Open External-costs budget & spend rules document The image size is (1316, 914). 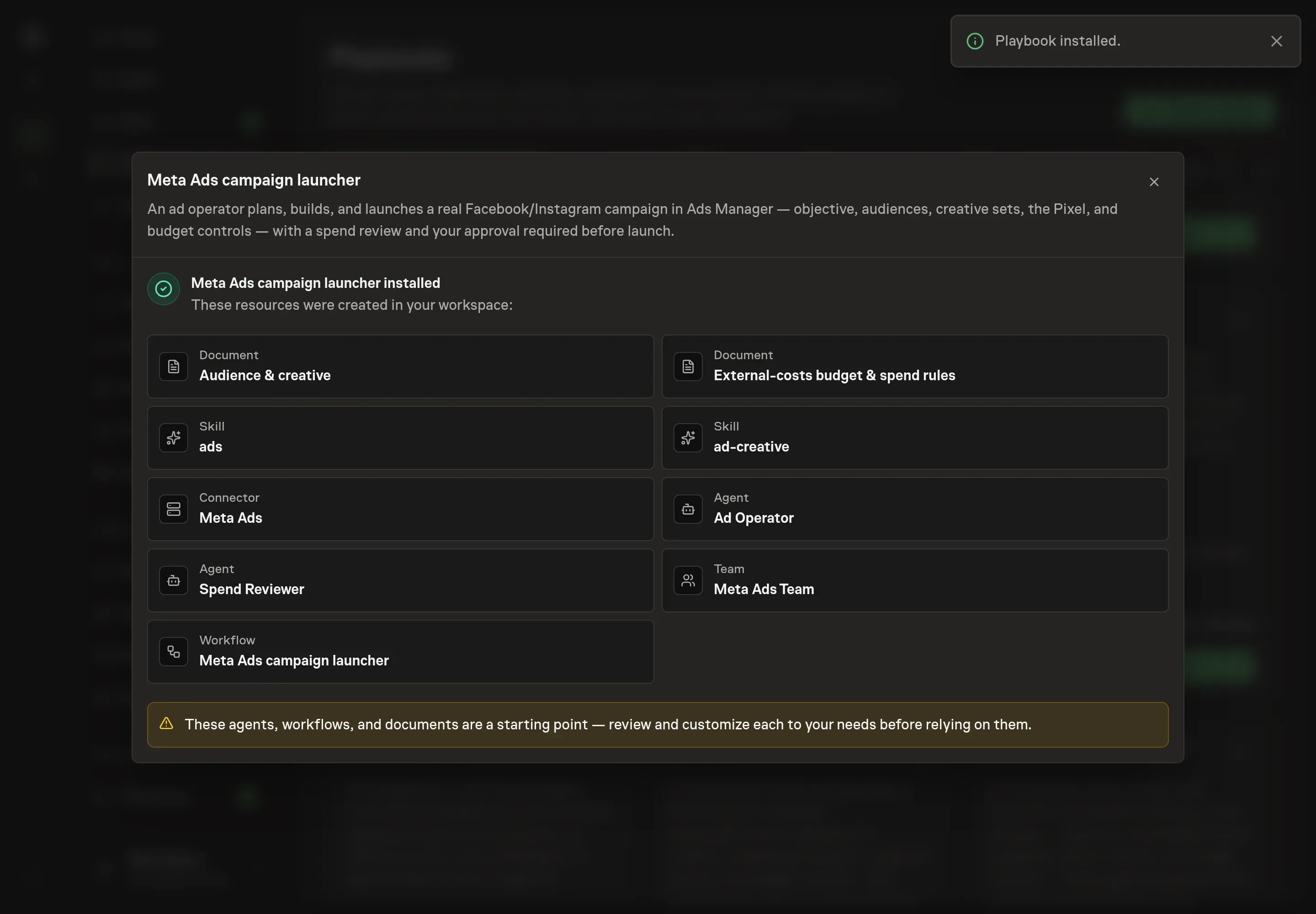coord(834,375)
